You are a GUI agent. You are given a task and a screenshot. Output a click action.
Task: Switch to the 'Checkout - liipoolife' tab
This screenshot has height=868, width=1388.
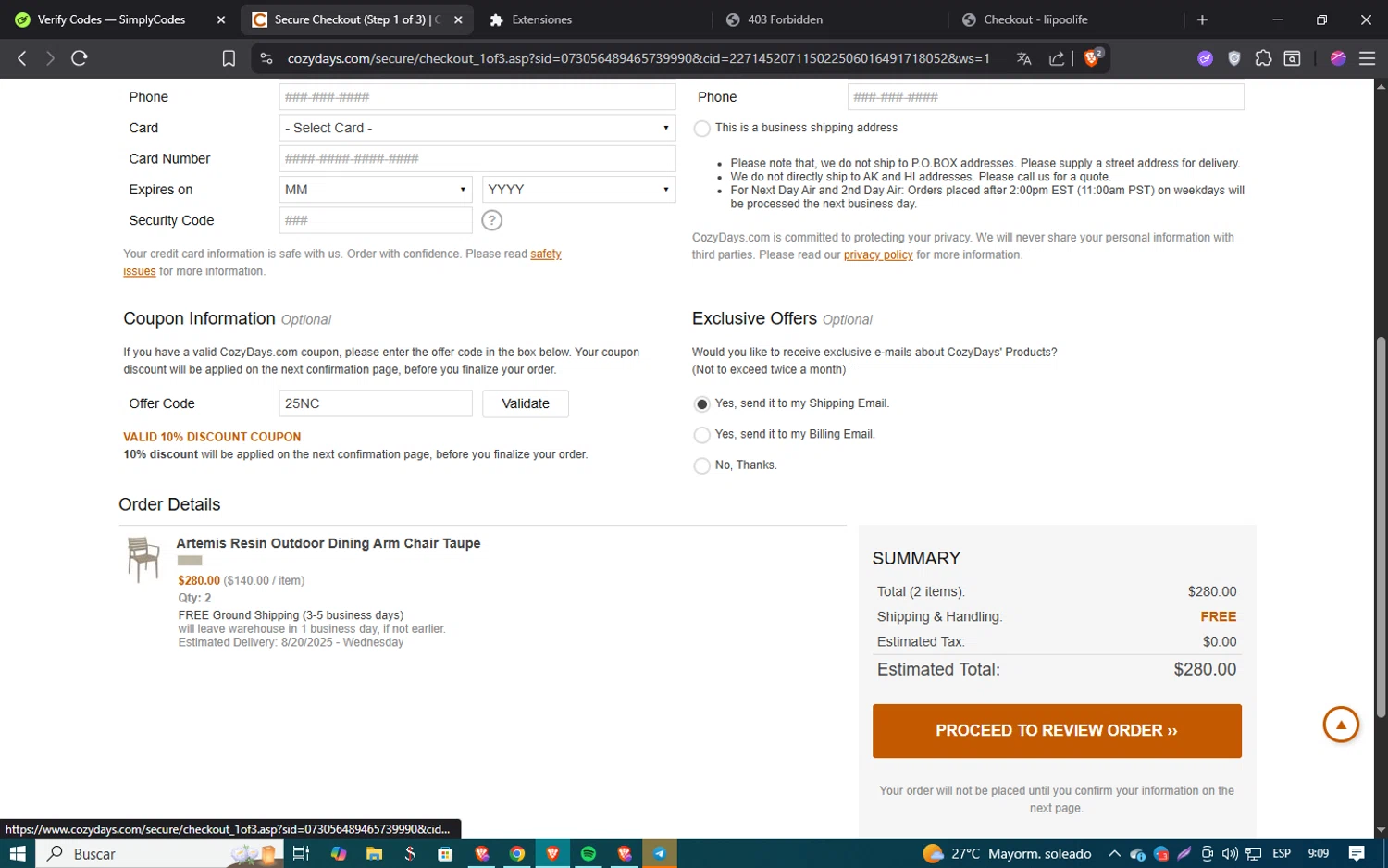tap(1035, 19)
